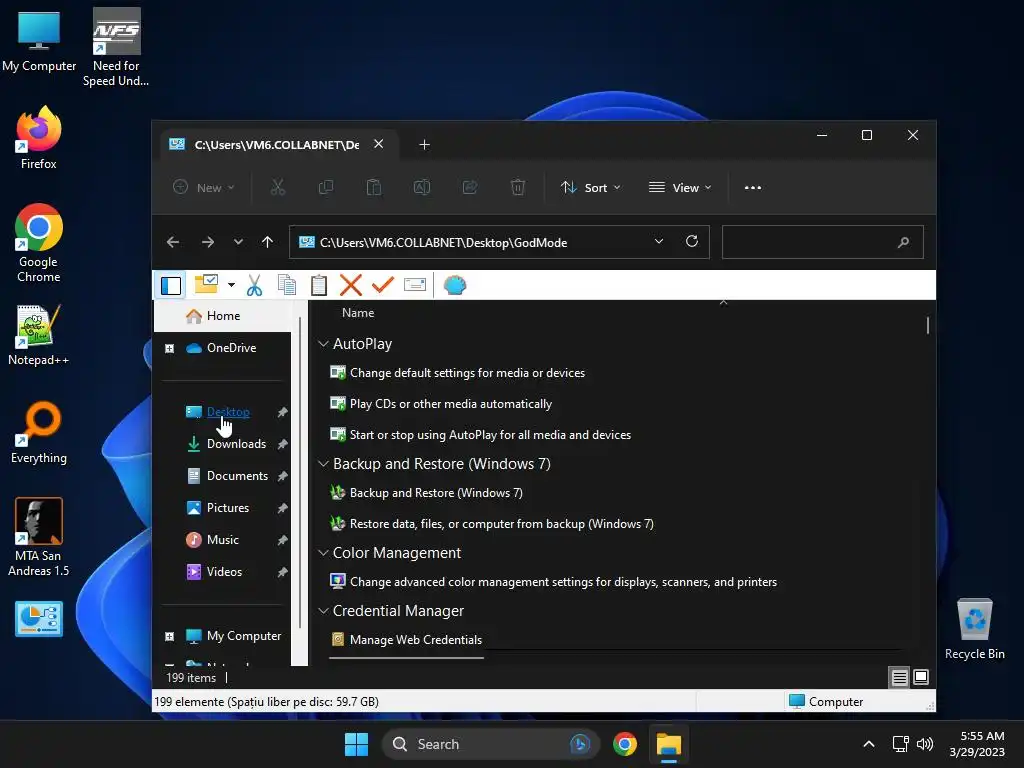Go back with the left arrow

coord(173,242)
